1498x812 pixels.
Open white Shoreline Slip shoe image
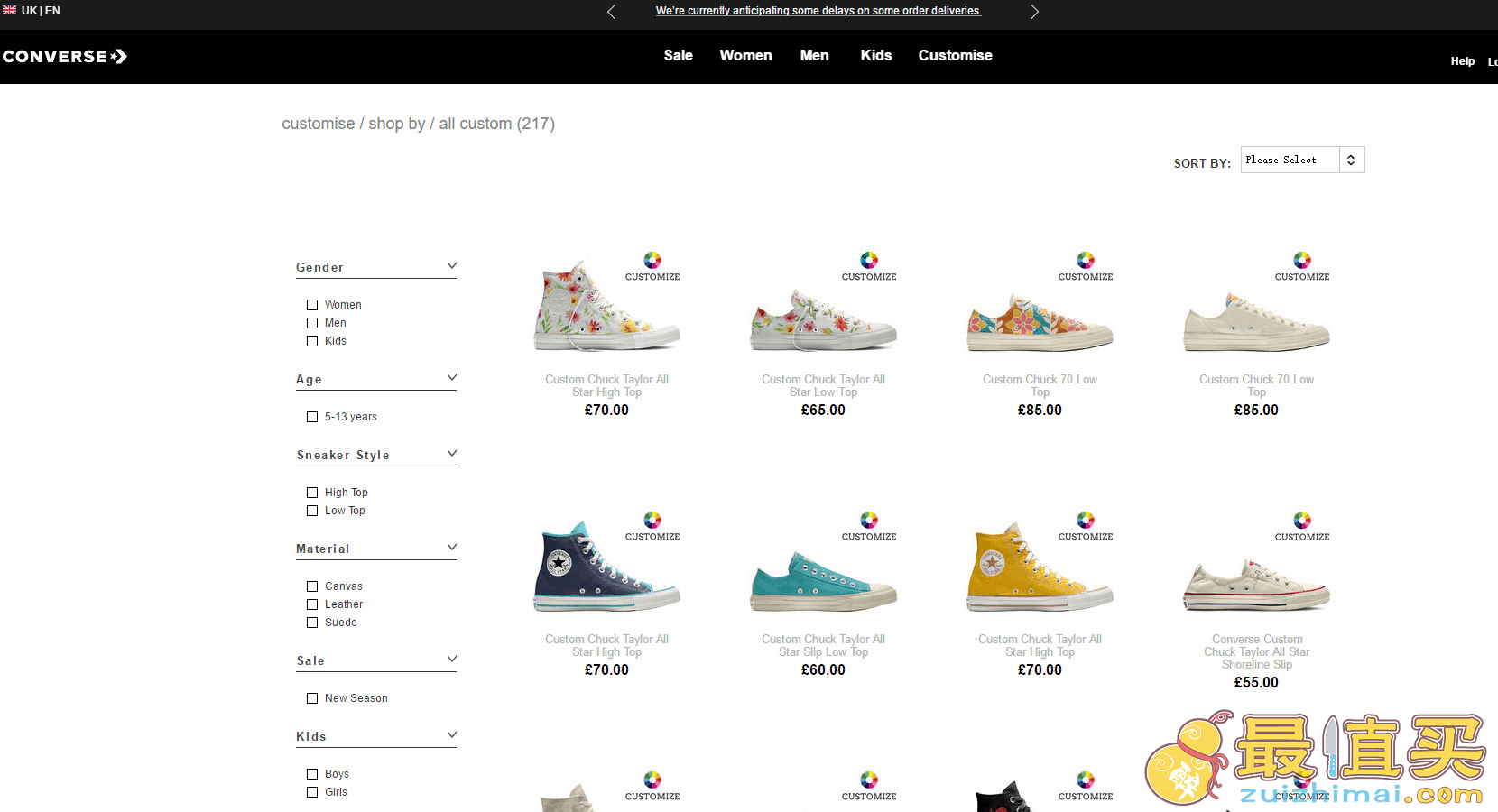1256,585
